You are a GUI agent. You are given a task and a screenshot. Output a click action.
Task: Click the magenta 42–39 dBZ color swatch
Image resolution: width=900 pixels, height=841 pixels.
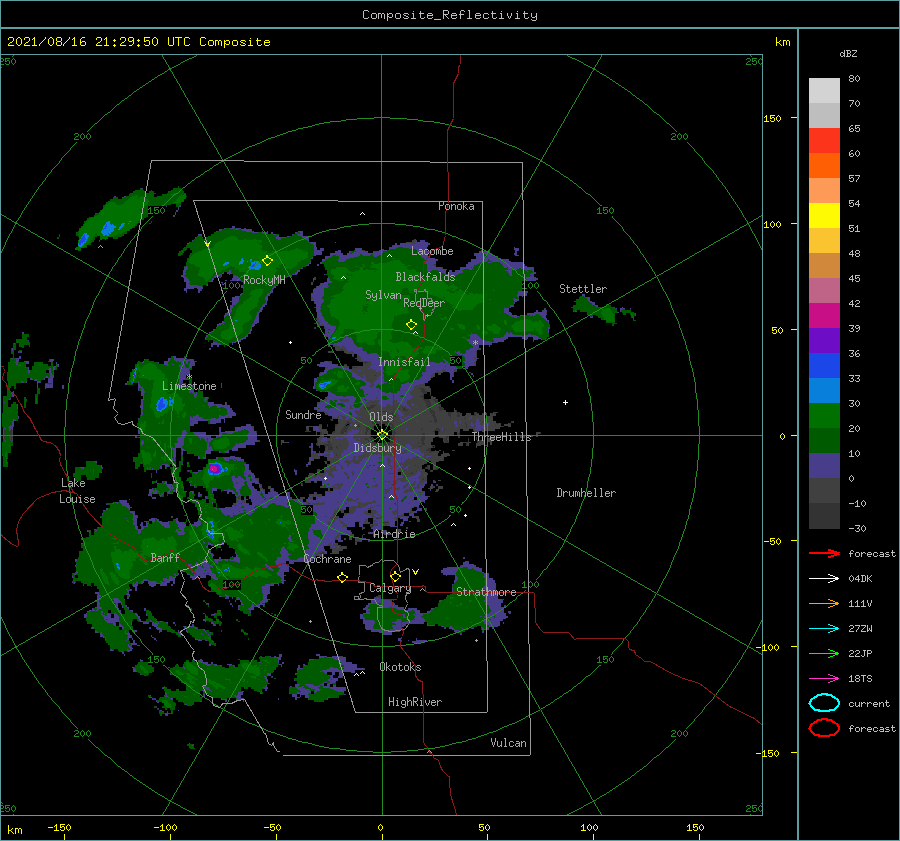click(x=824, y=316)
